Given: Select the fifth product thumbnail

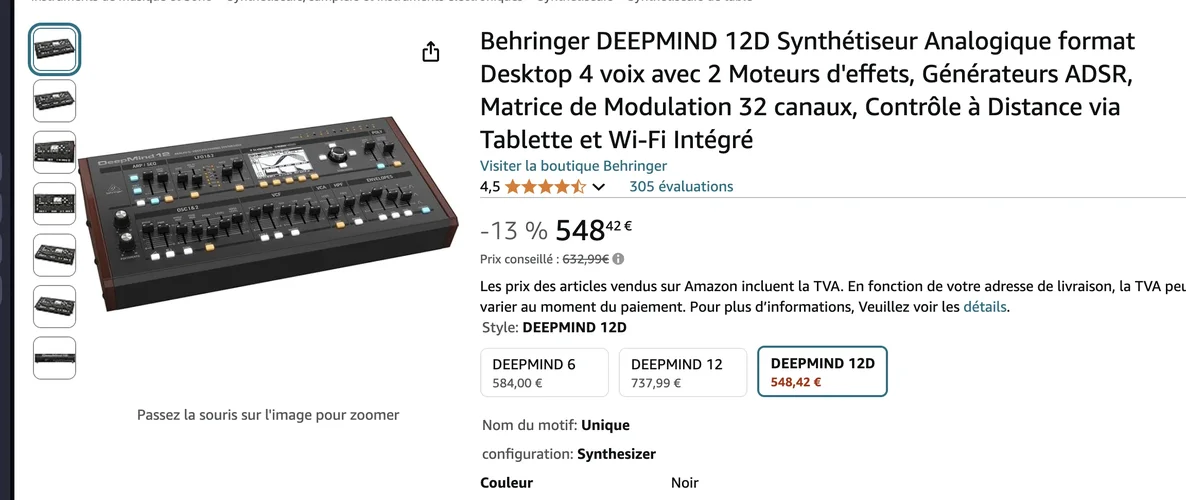Looking at the screenshot, I should 55,254.
